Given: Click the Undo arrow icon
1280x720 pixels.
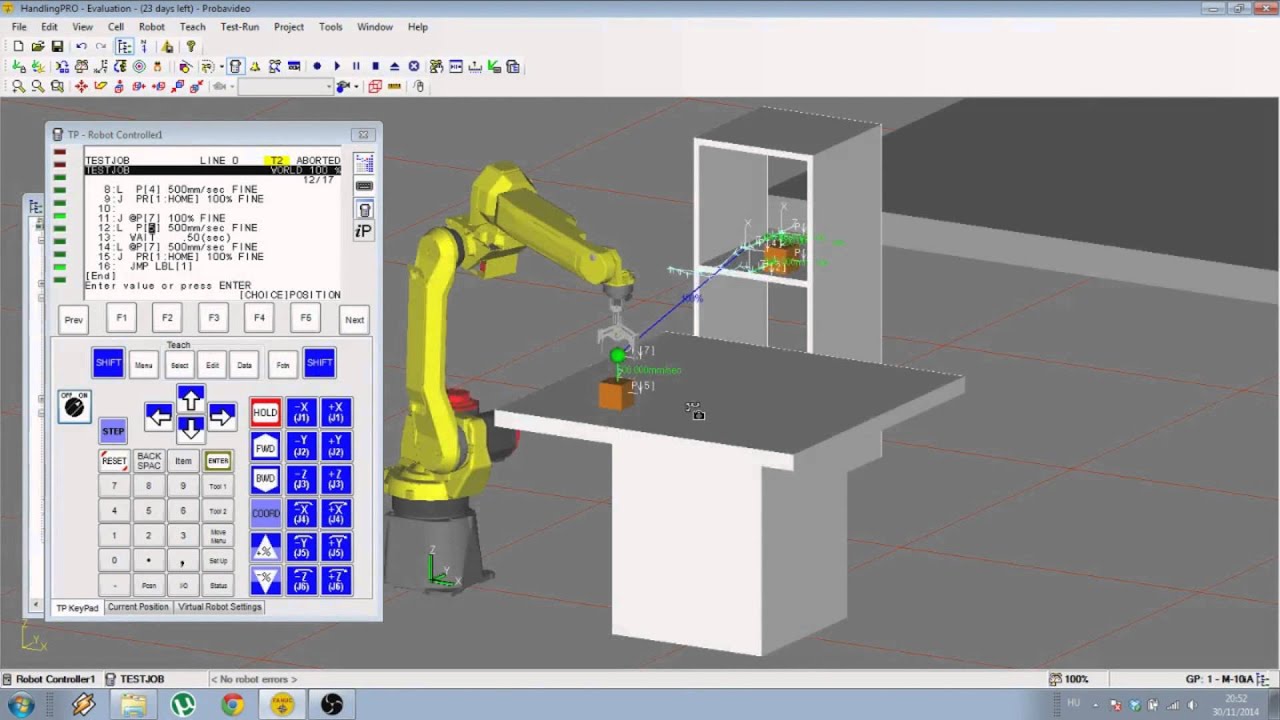Looking at the screenshot, I should tap(81, 46).
